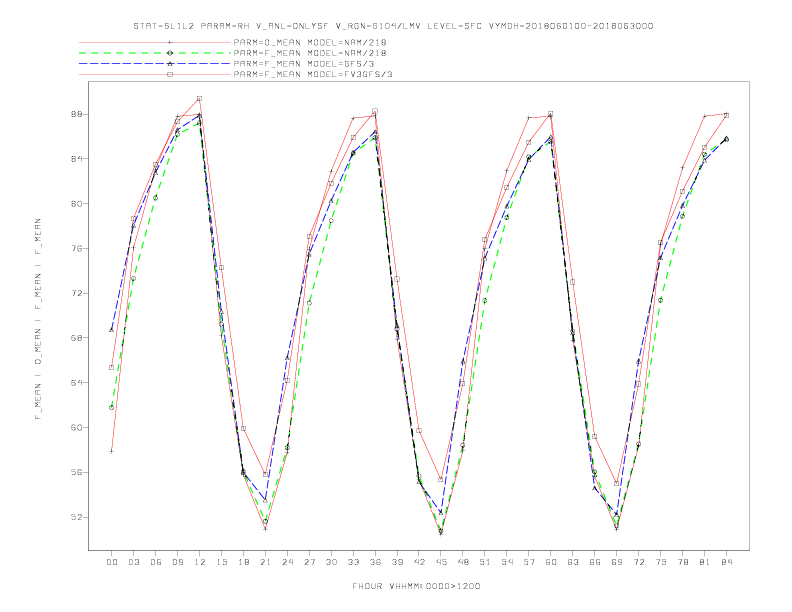
Task: Click the x-axis tick label 00
Action: tap(112, 562)
